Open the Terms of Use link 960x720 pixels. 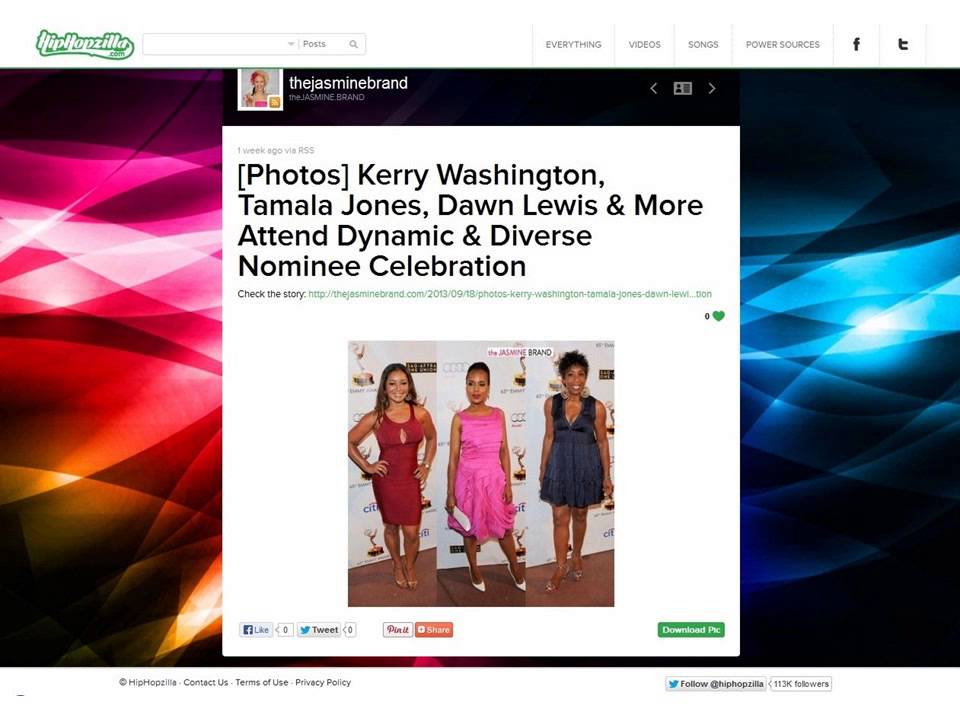261,682
